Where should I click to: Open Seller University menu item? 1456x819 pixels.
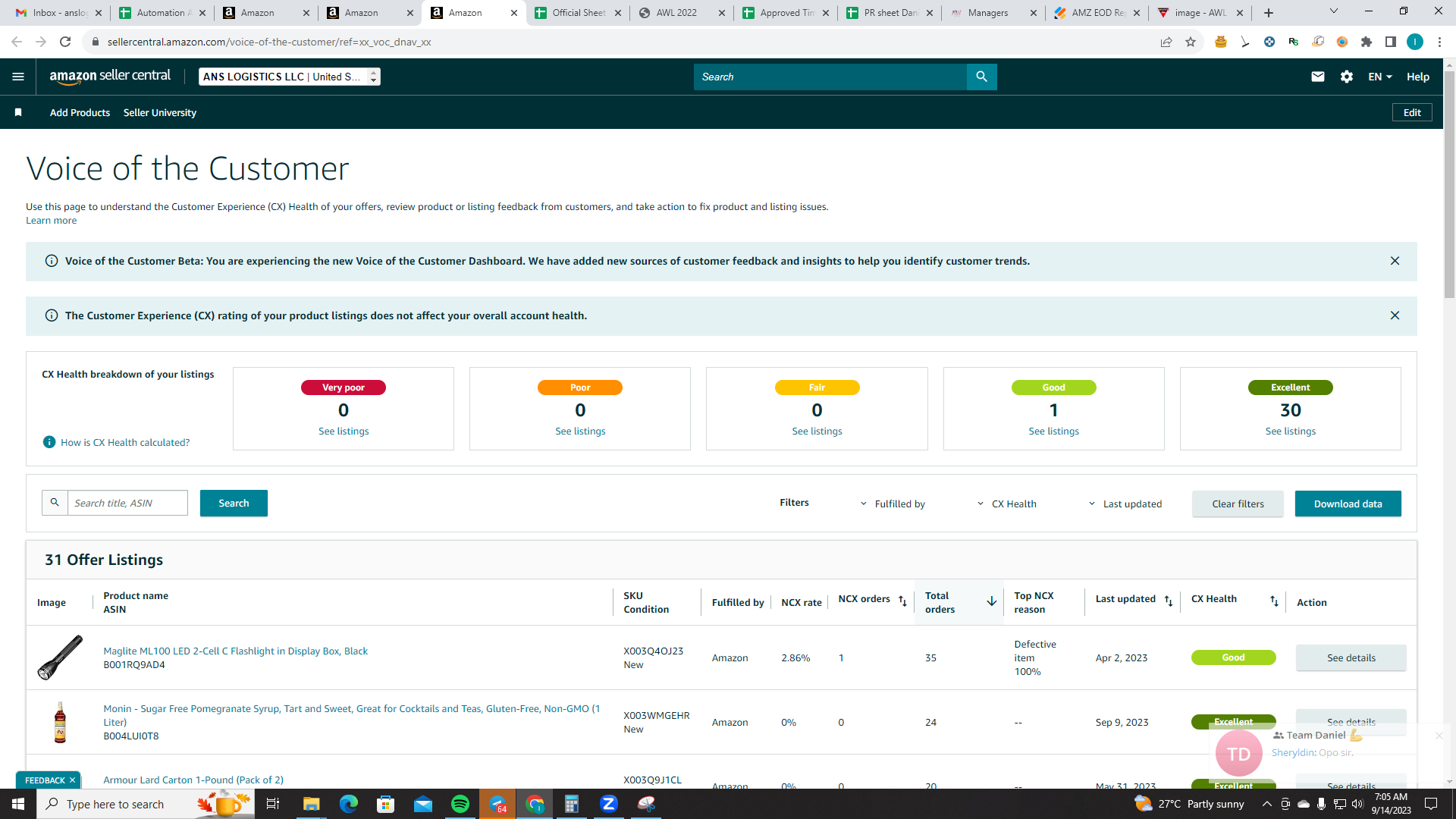click(160, 112)
